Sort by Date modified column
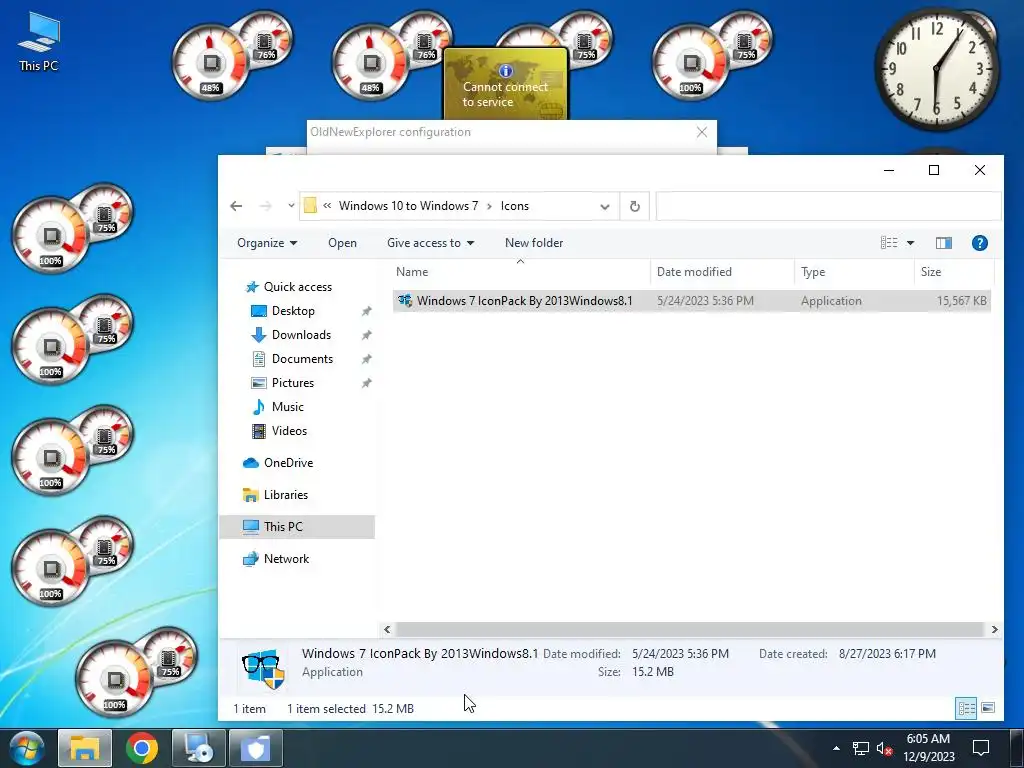 click(722, 272)
